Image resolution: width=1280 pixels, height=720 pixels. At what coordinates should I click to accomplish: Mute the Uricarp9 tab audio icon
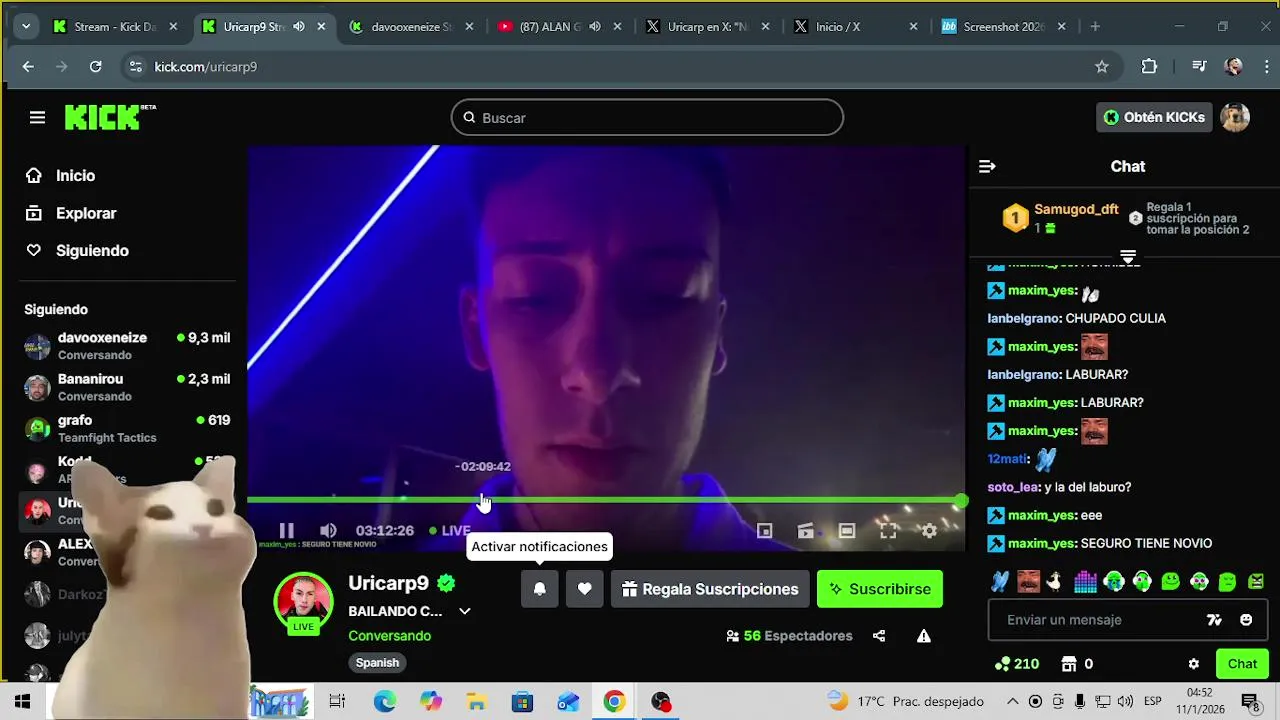point(298,27)
